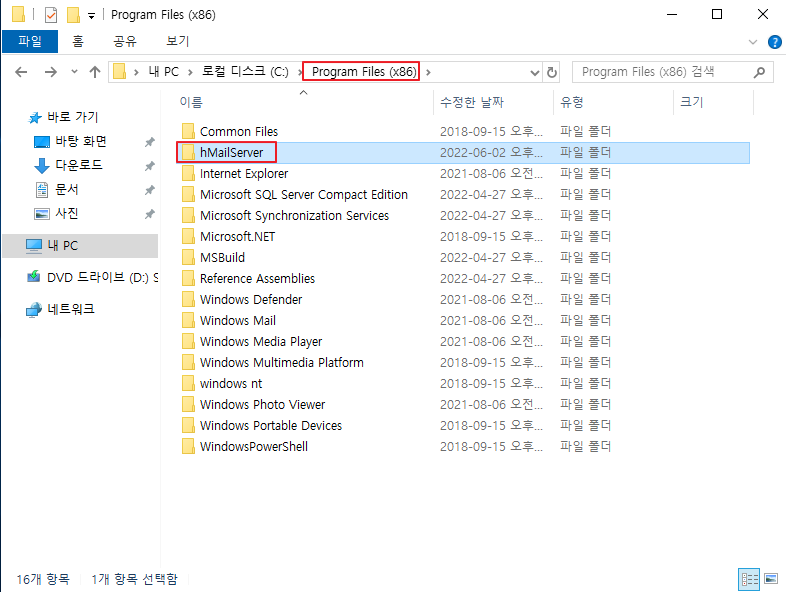Click 파일 폴더 type of Windows Mail row
Image resolution: width=787 pixels, height=592 pixels.
point(585,320)
